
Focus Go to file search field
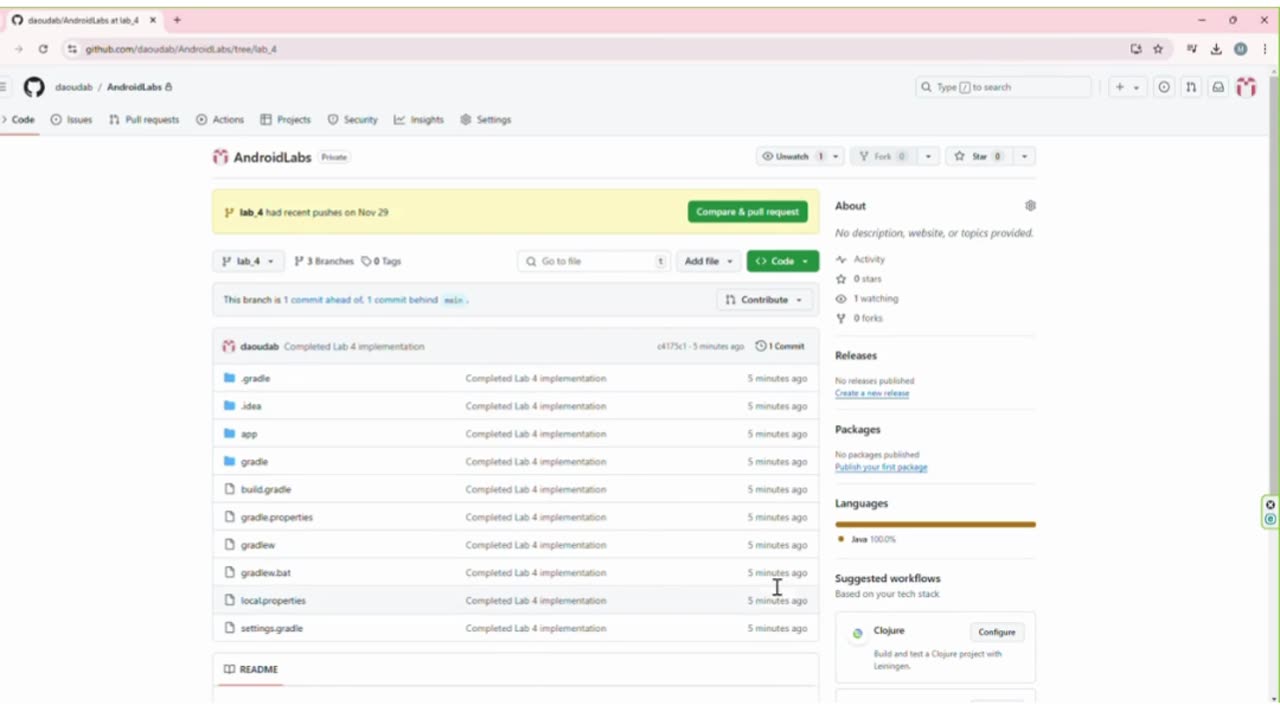click(x=593, y=262)
